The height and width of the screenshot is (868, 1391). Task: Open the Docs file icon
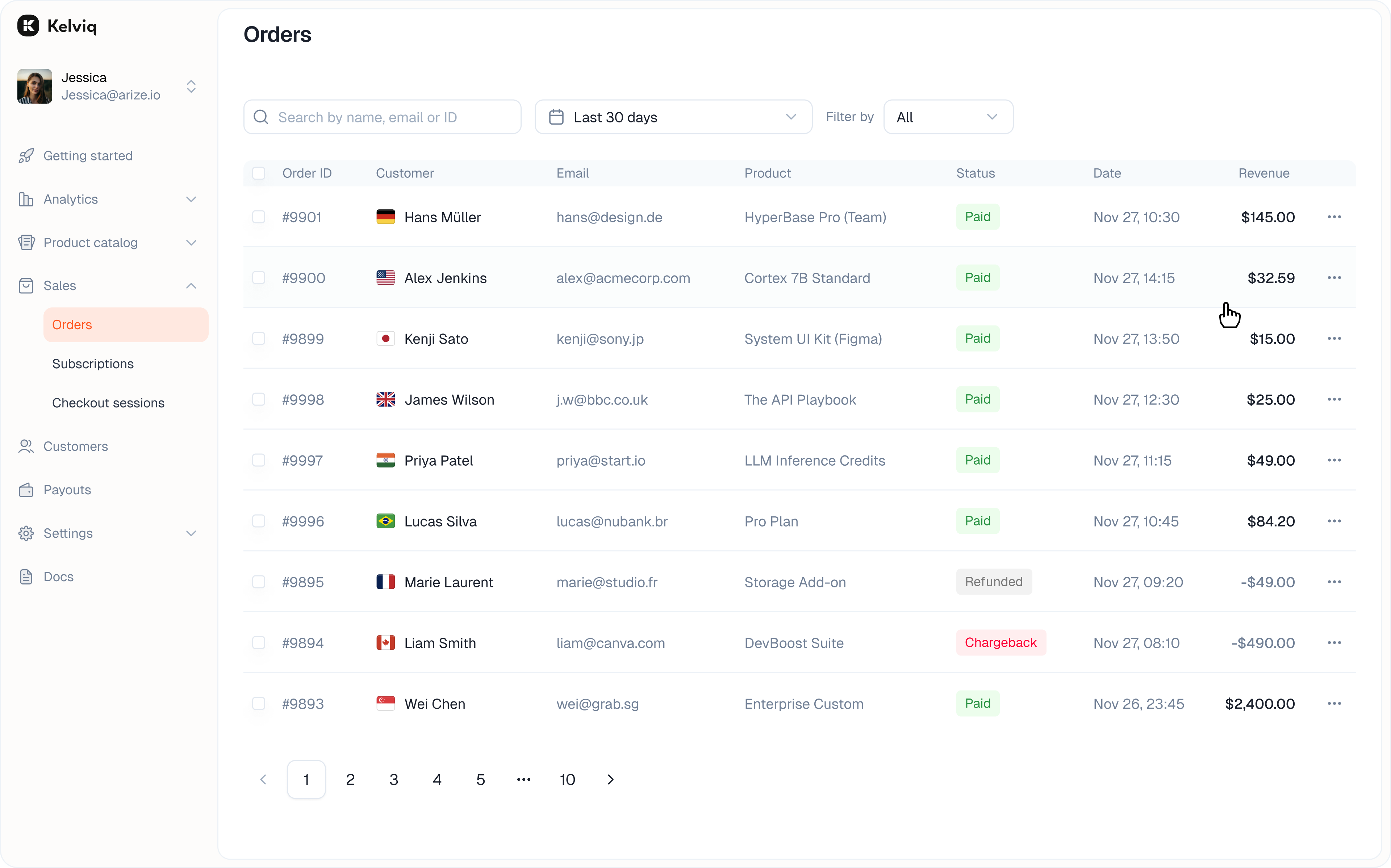click(x=26, y=577)
